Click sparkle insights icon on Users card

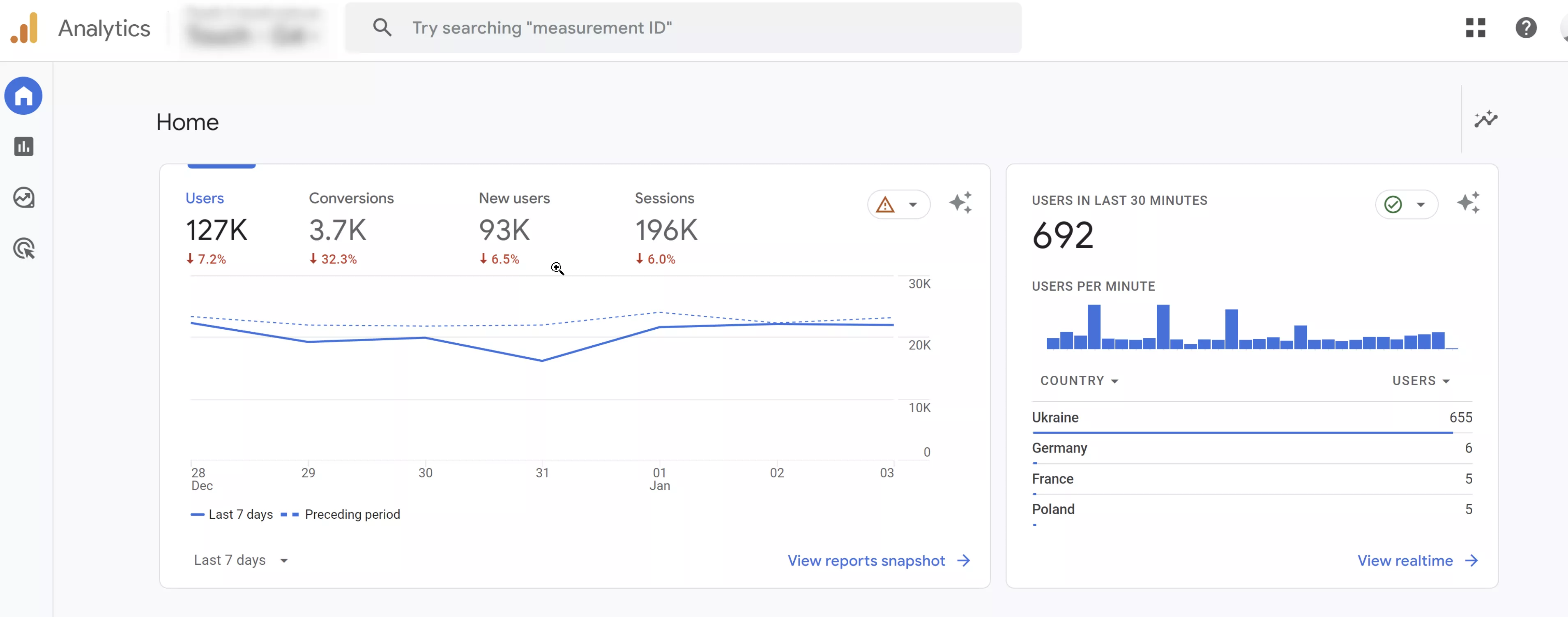pos(960,203)
